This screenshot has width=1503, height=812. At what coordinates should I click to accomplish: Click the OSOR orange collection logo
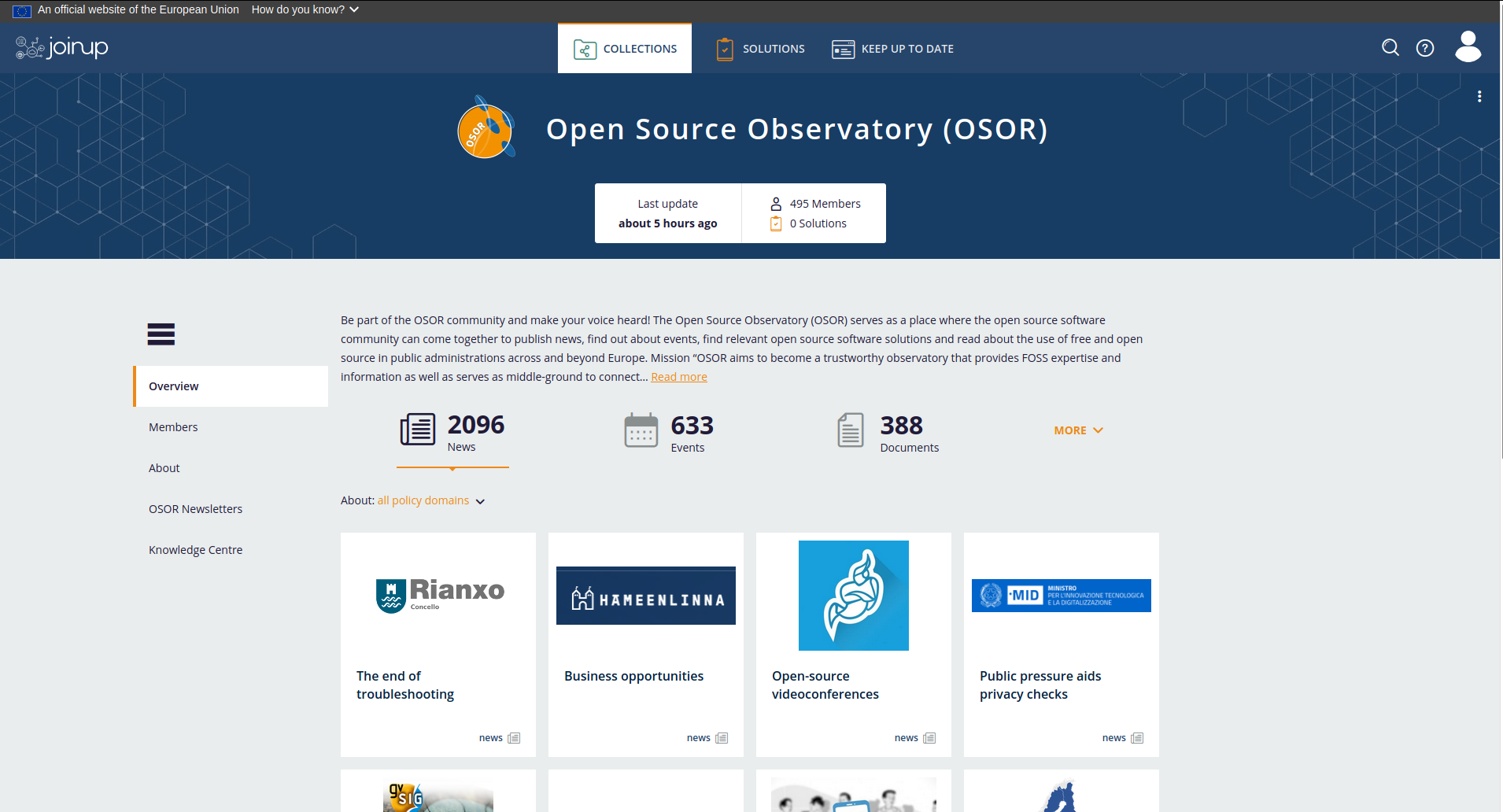486,128
